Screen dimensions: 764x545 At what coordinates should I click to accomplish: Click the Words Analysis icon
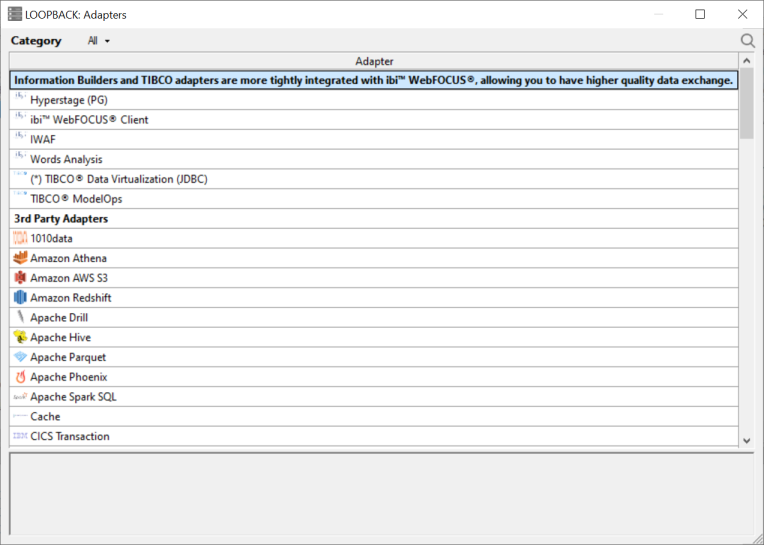pos(20,157)
